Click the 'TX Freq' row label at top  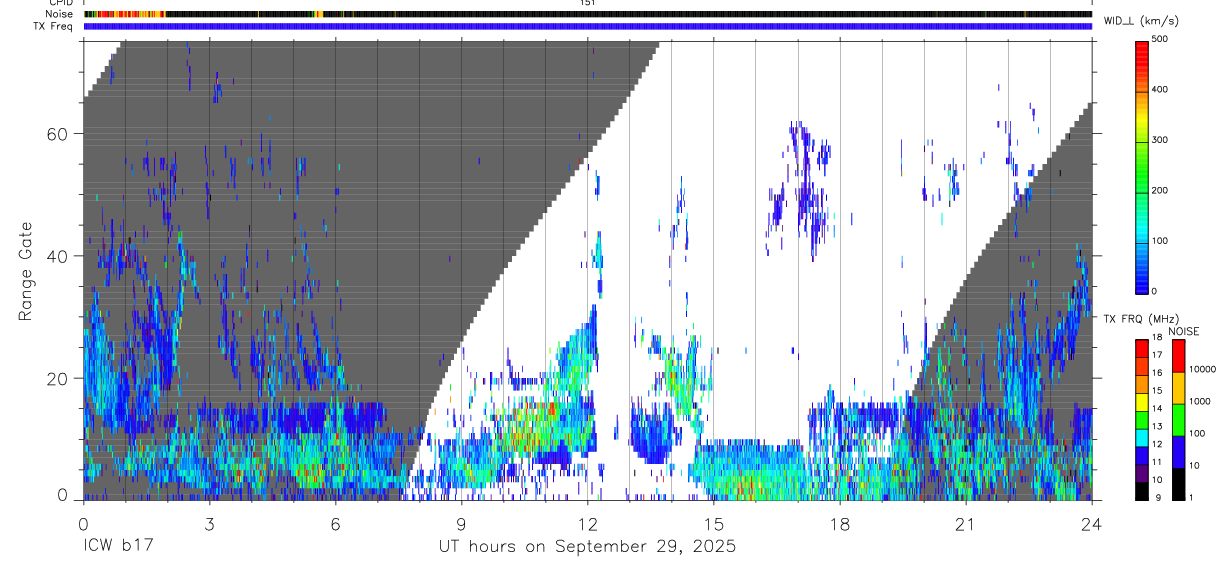point(54,26)
